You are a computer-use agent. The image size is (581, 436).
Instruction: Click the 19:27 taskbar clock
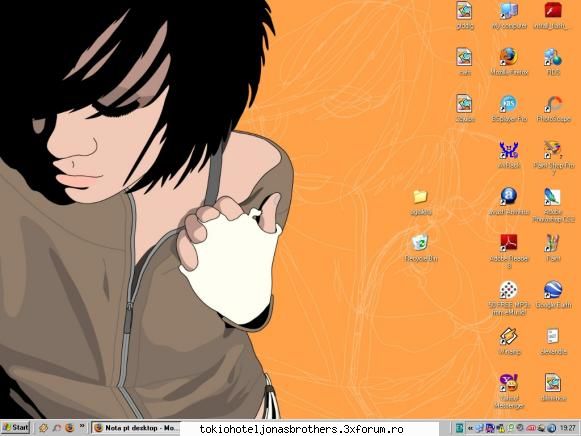[568, 428]
